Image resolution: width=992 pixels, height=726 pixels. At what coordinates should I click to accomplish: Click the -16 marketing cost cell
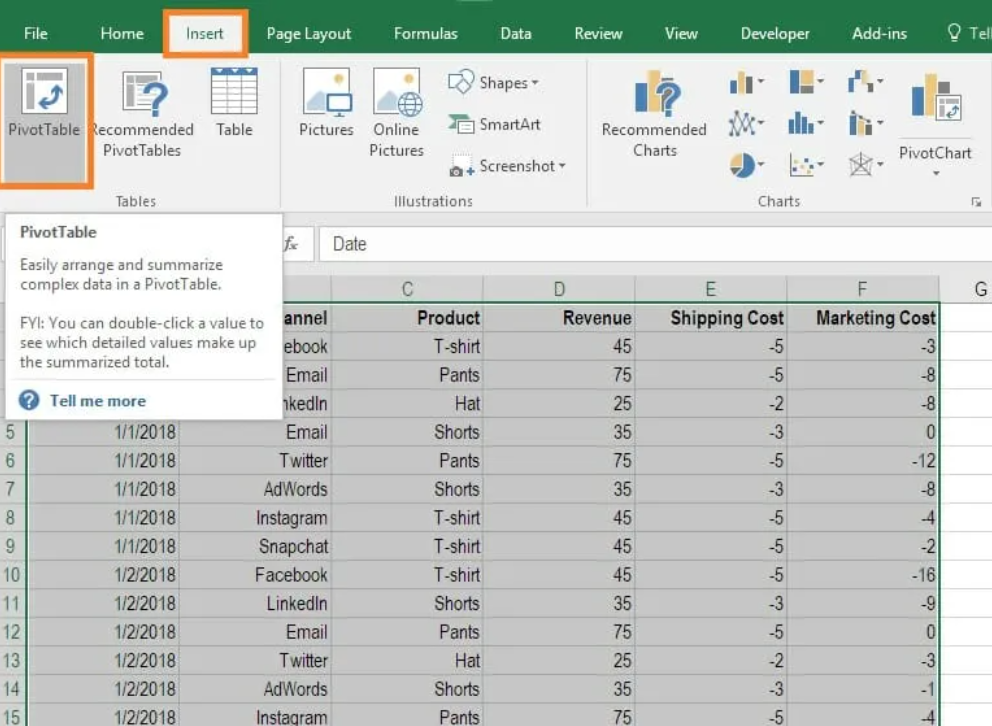[862, 575]
